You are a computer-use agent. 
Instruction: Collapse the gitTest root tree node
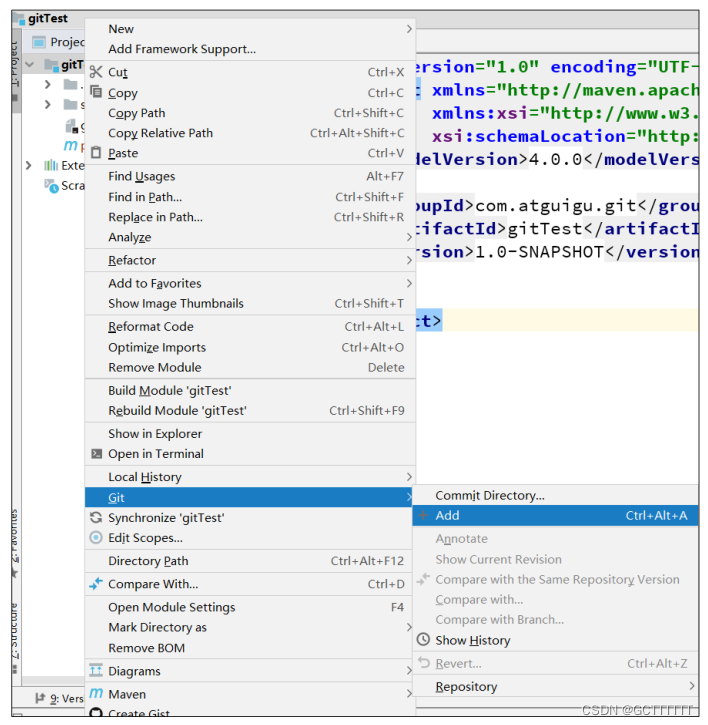30,64
